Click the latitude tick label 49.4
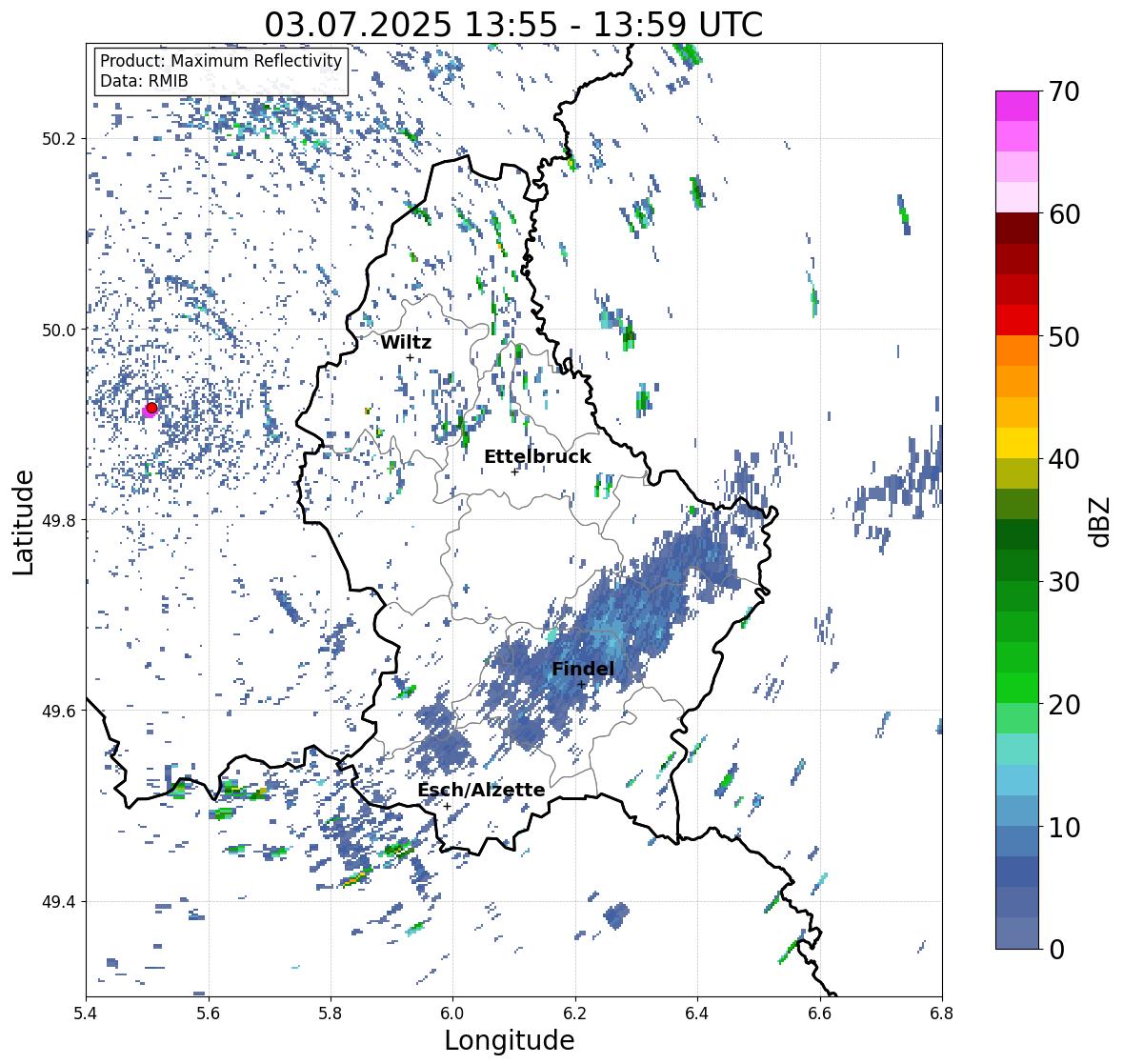Image resolution: width=1123 pixels, height=1064 pixels. pyautogui.click(x=57, y=901)
